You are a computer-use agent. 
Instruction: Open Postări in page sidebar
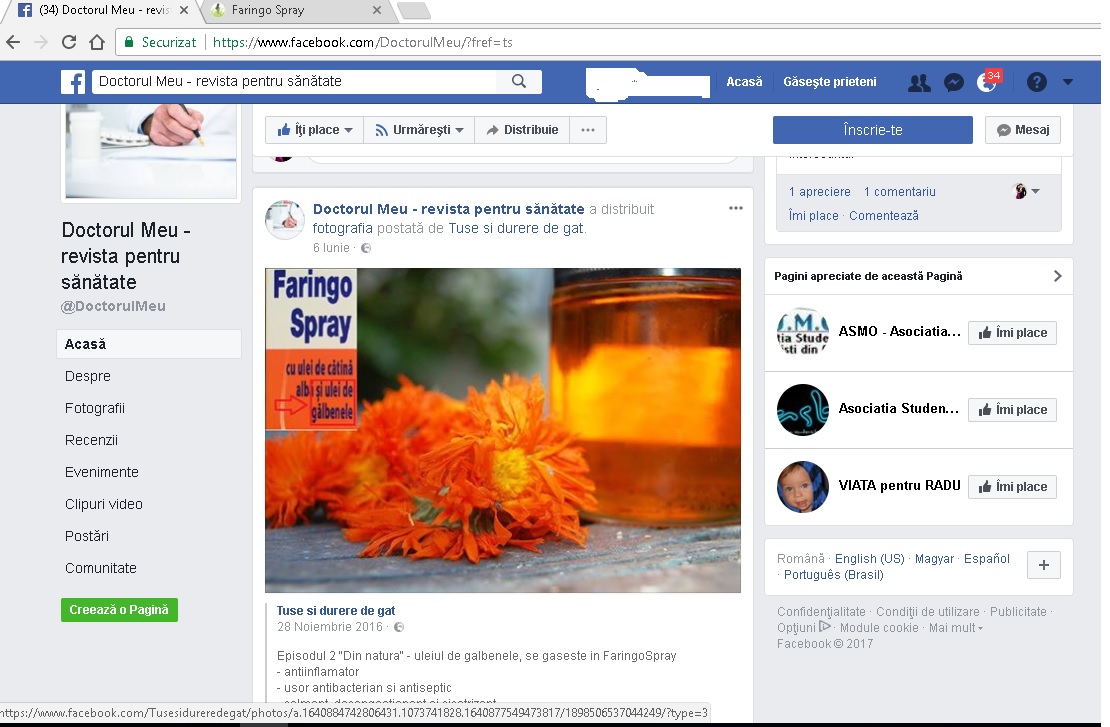[87, 536]
